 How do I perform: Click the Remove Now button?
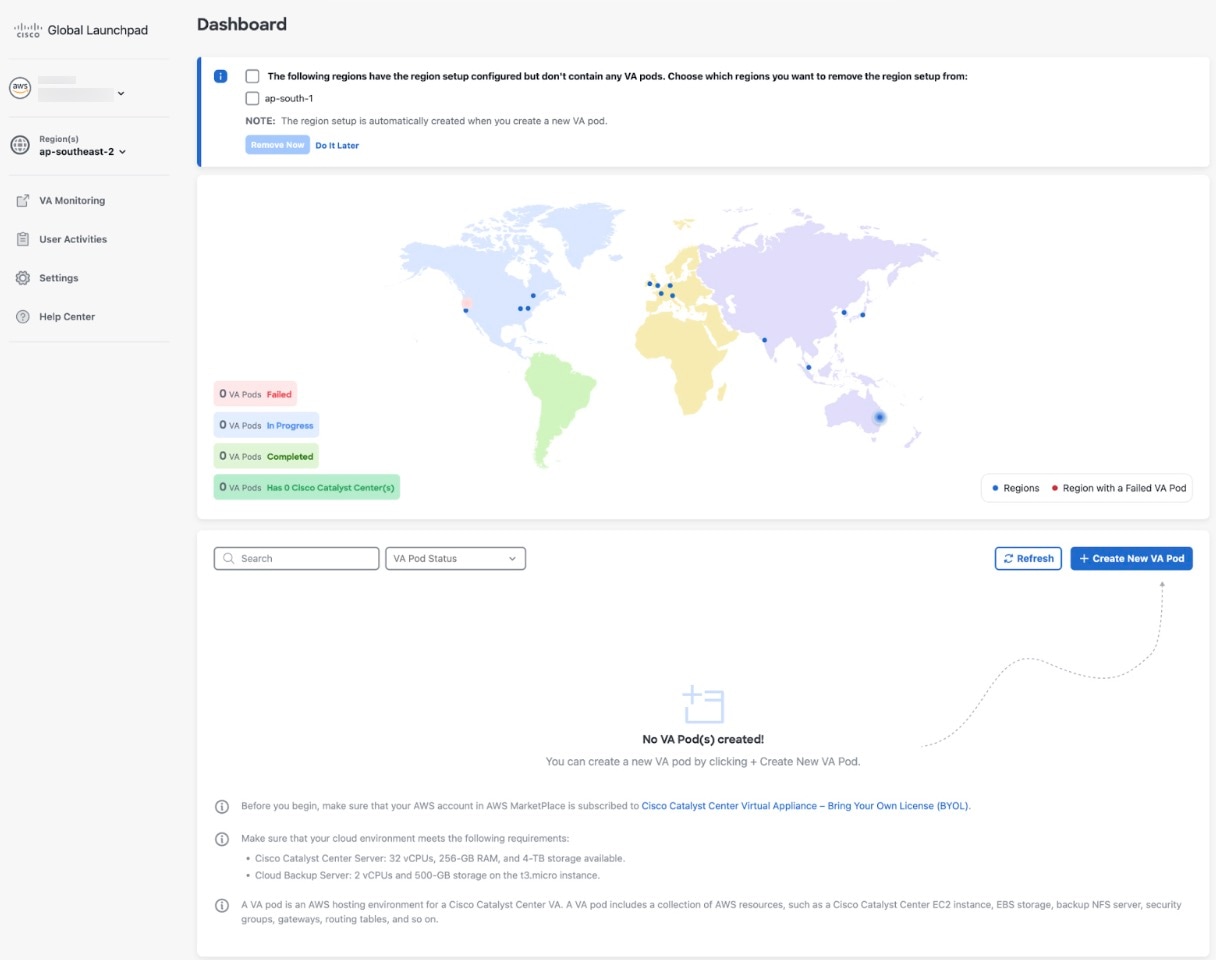click(277, 145)
